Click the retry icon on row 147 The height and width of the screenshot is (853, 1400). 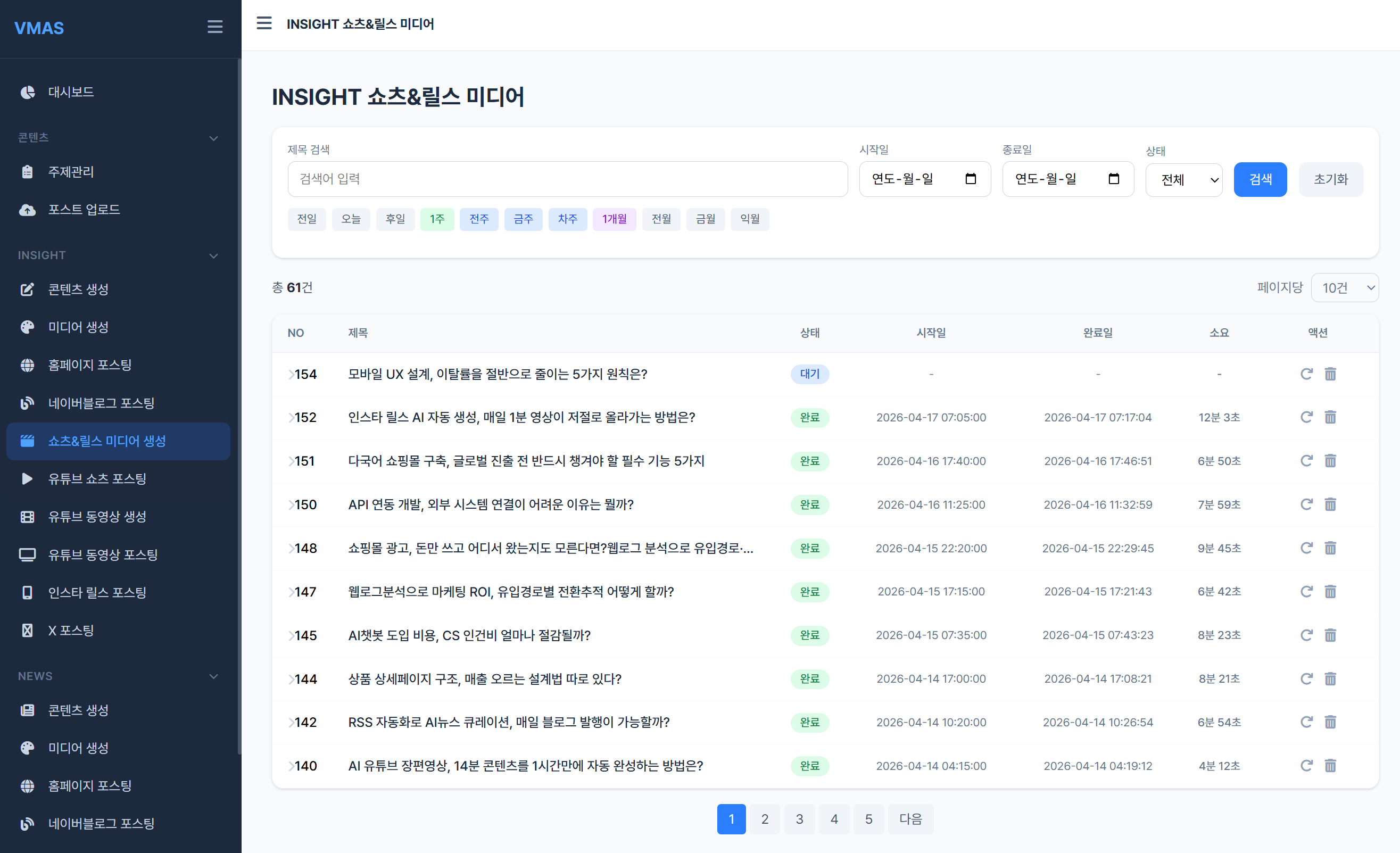pos(1306,592)
